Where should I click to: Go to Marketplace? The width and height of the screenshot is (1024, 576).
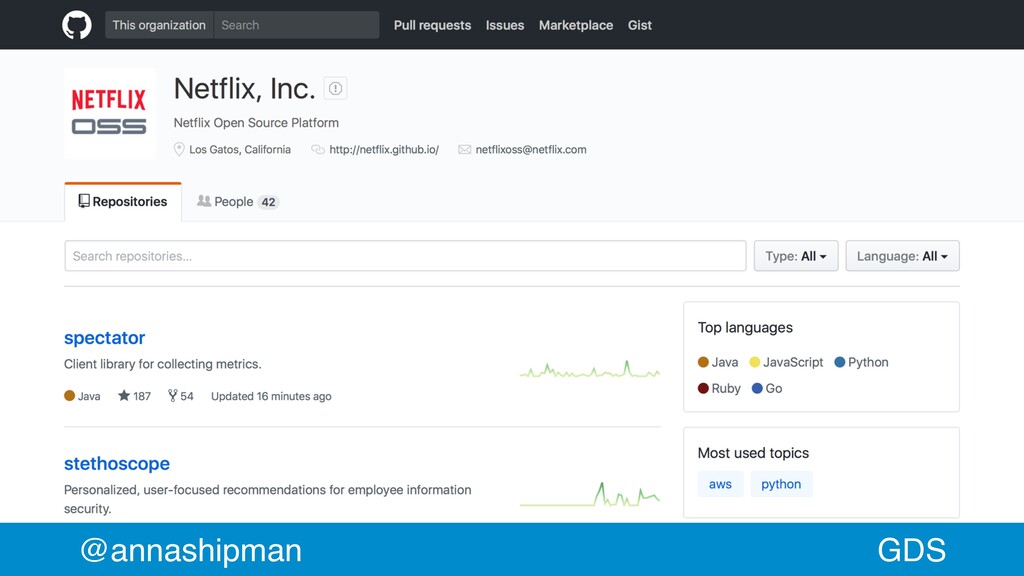[576, 25]
